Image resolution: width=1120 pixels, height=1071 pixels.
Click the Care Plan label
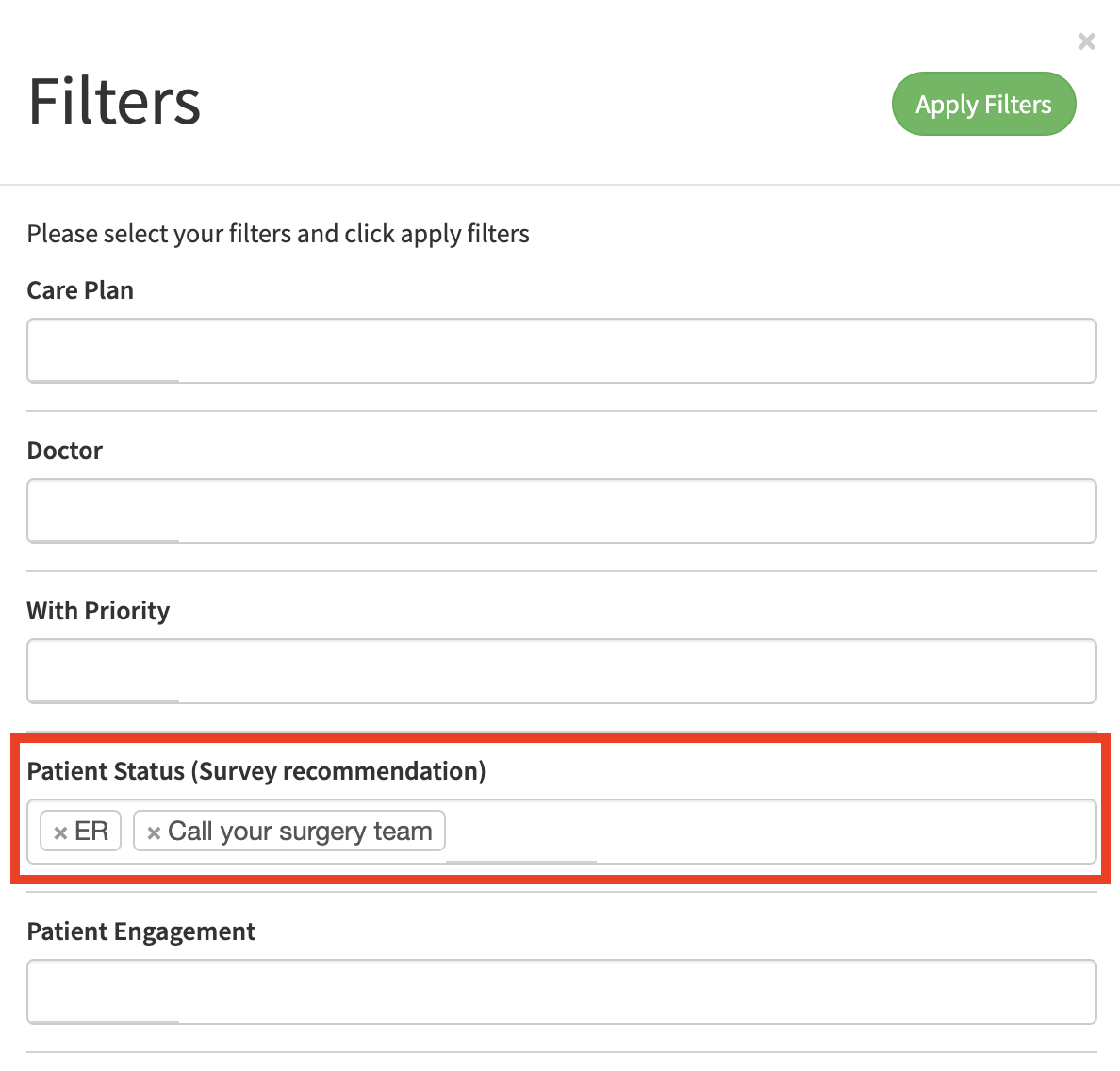(80, 290)
